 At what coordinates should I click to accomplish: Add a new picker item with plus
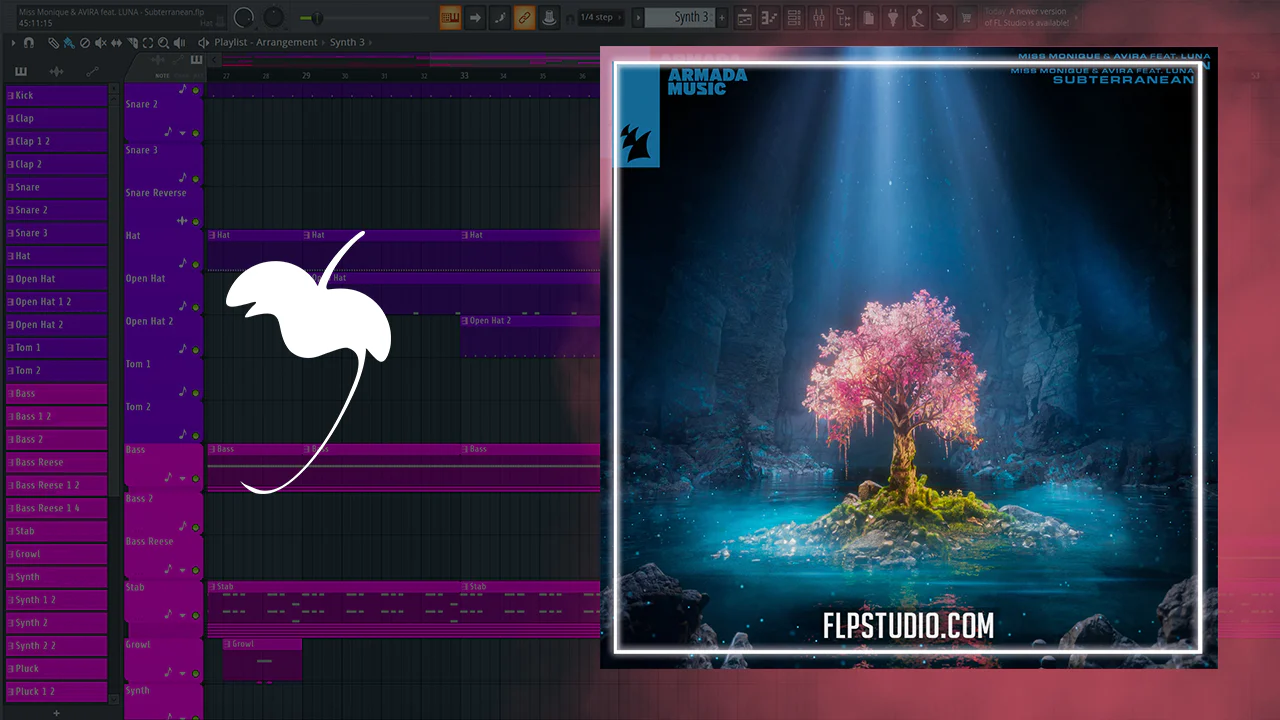pyautogui.click(x=56, y=713)
